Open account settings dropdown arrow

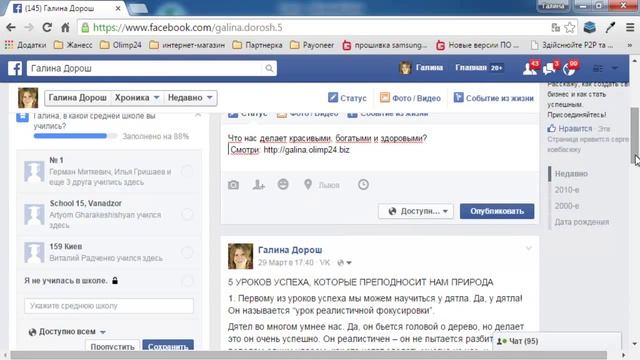[615, 69]
